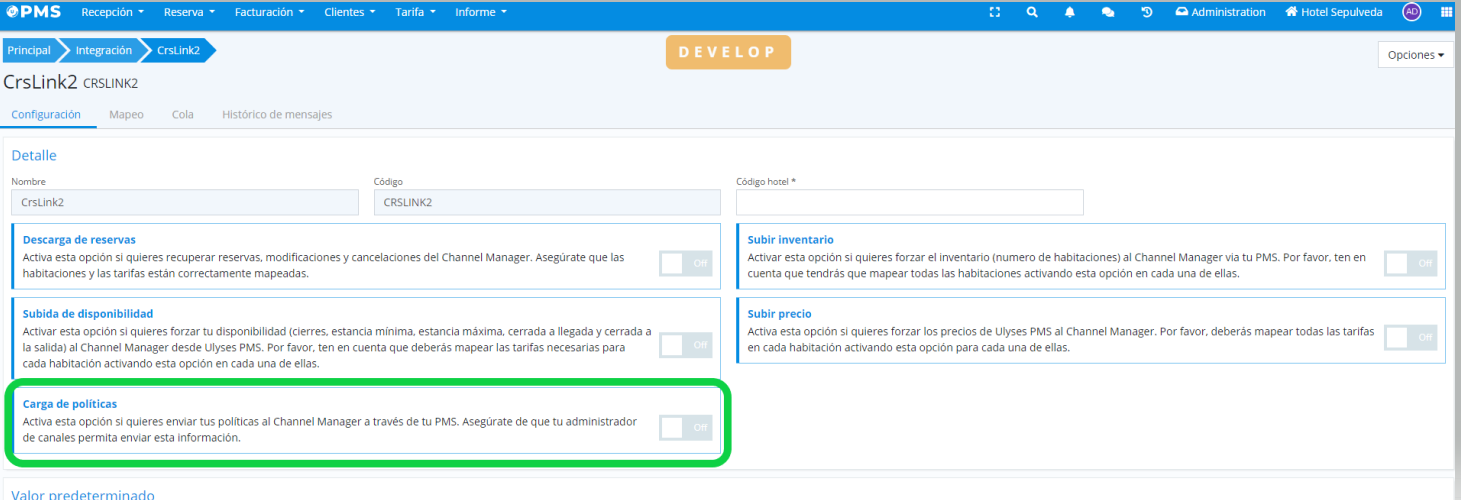Switch on the Subir precio toggle
This screenshot has height=500, width=1461.
pos(1410,337)
